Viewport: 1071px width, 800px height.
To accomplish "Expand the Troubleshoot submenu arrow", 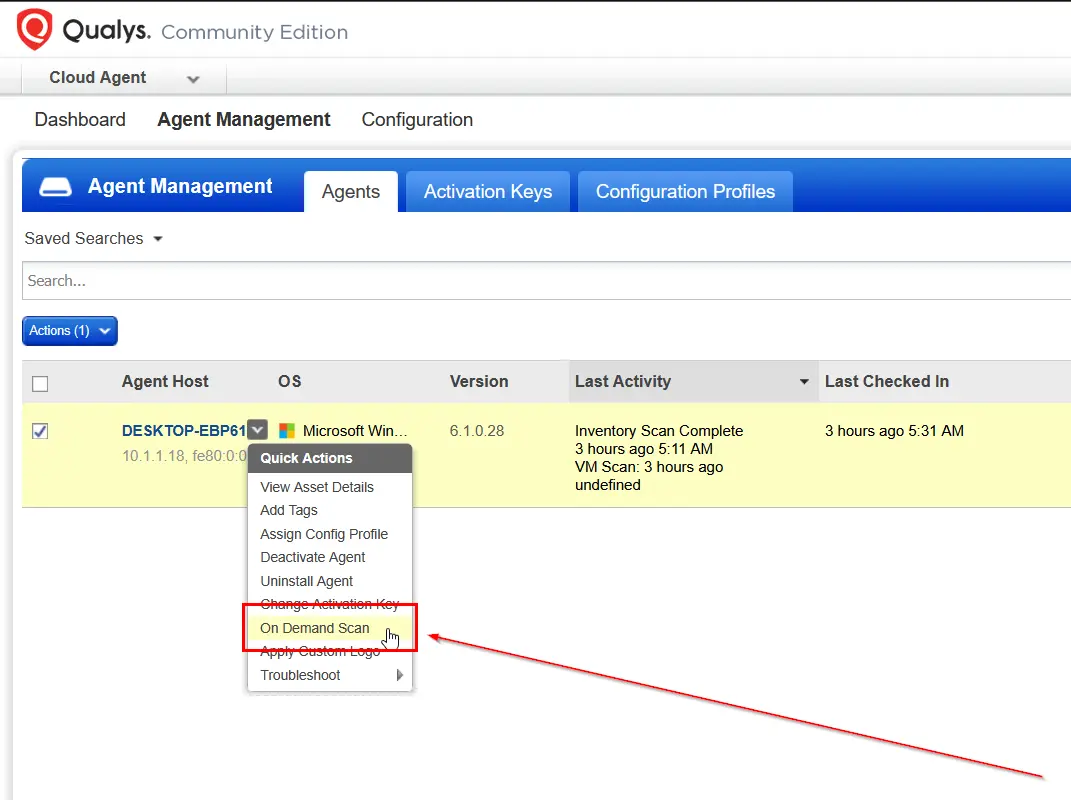I will pyautogui.click(x=400, y=675).
